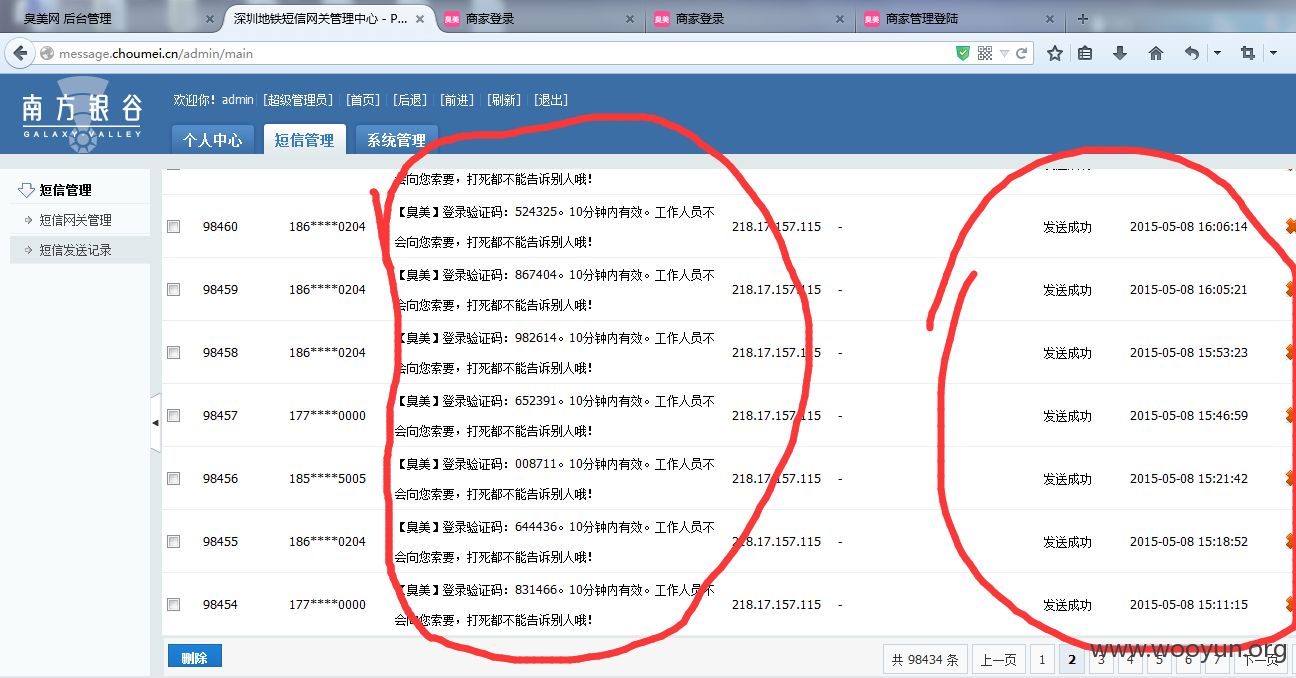Open the 系统管理 tab
Screen dimensions: 1296x678
coord(396,140)
